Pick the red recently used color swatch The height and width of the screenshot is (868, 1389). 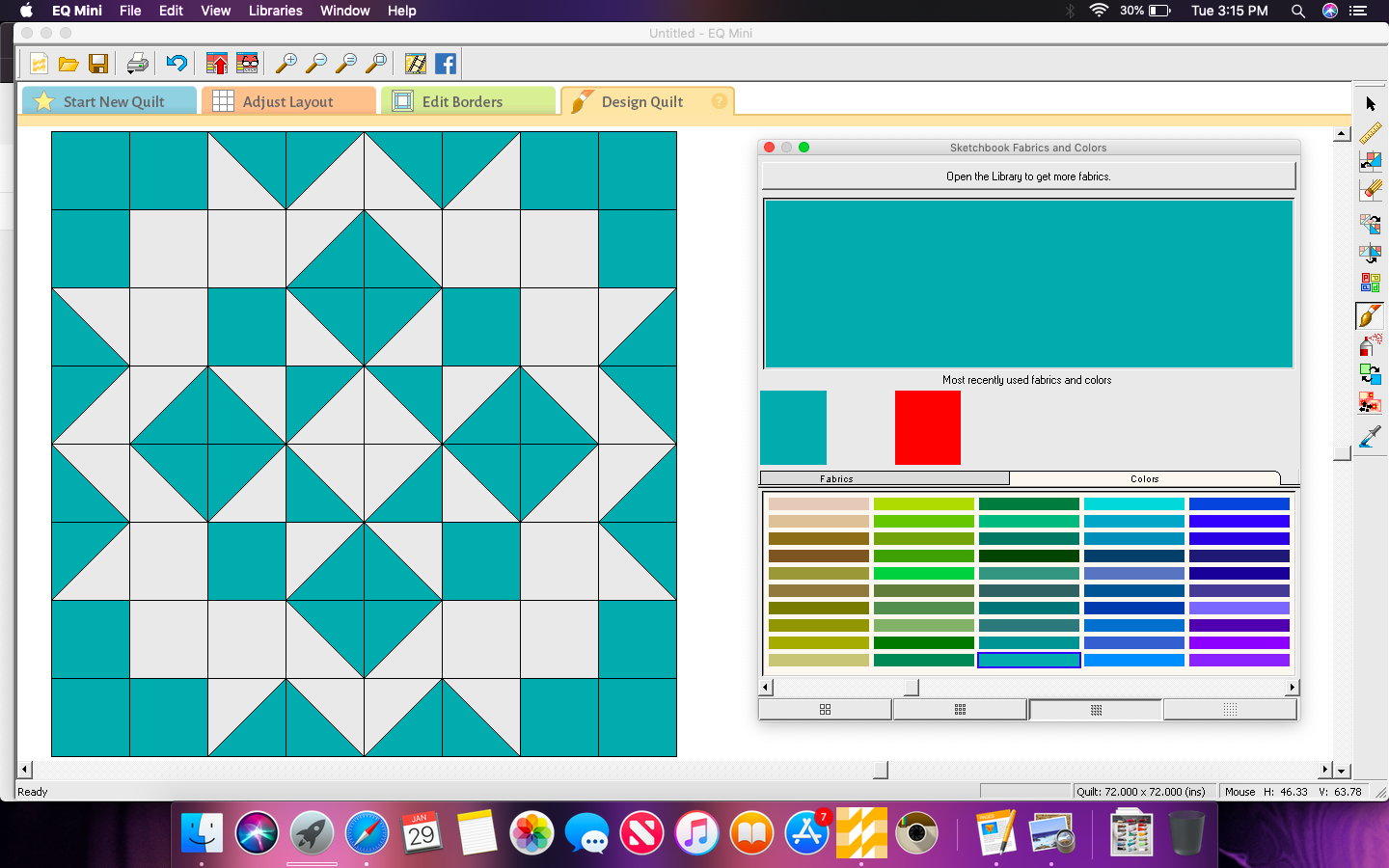[928, 427]
